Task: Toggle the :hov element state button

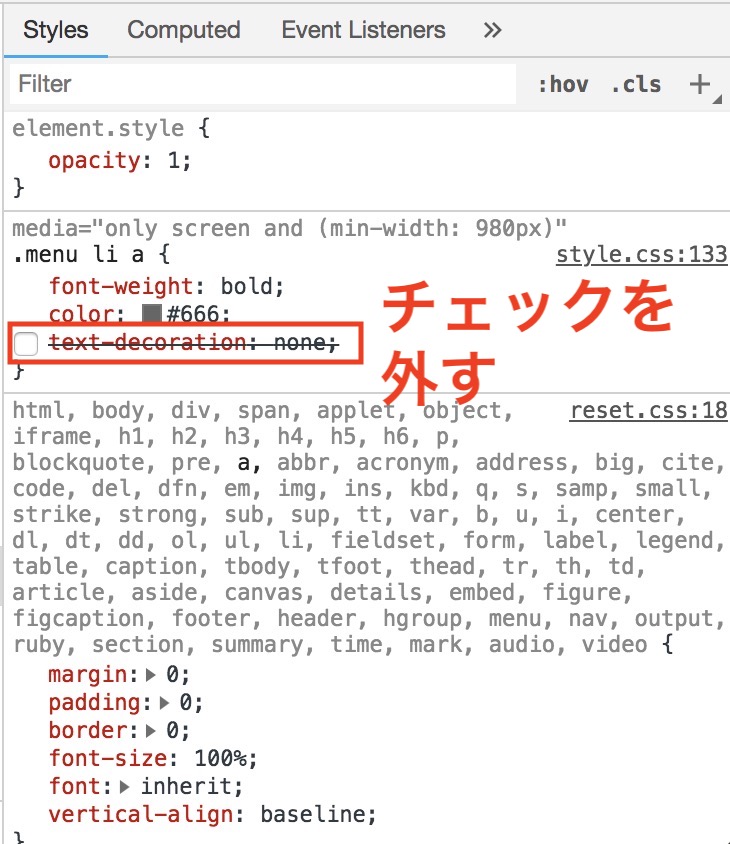Action: (x=563, y=85)
